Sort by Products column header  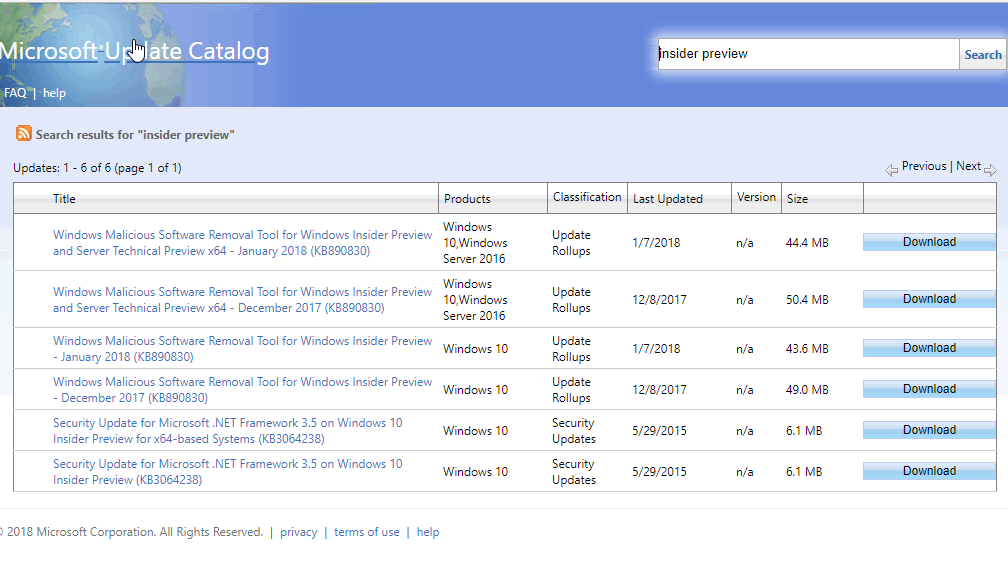pyautogui.click(x=467, y=199)
